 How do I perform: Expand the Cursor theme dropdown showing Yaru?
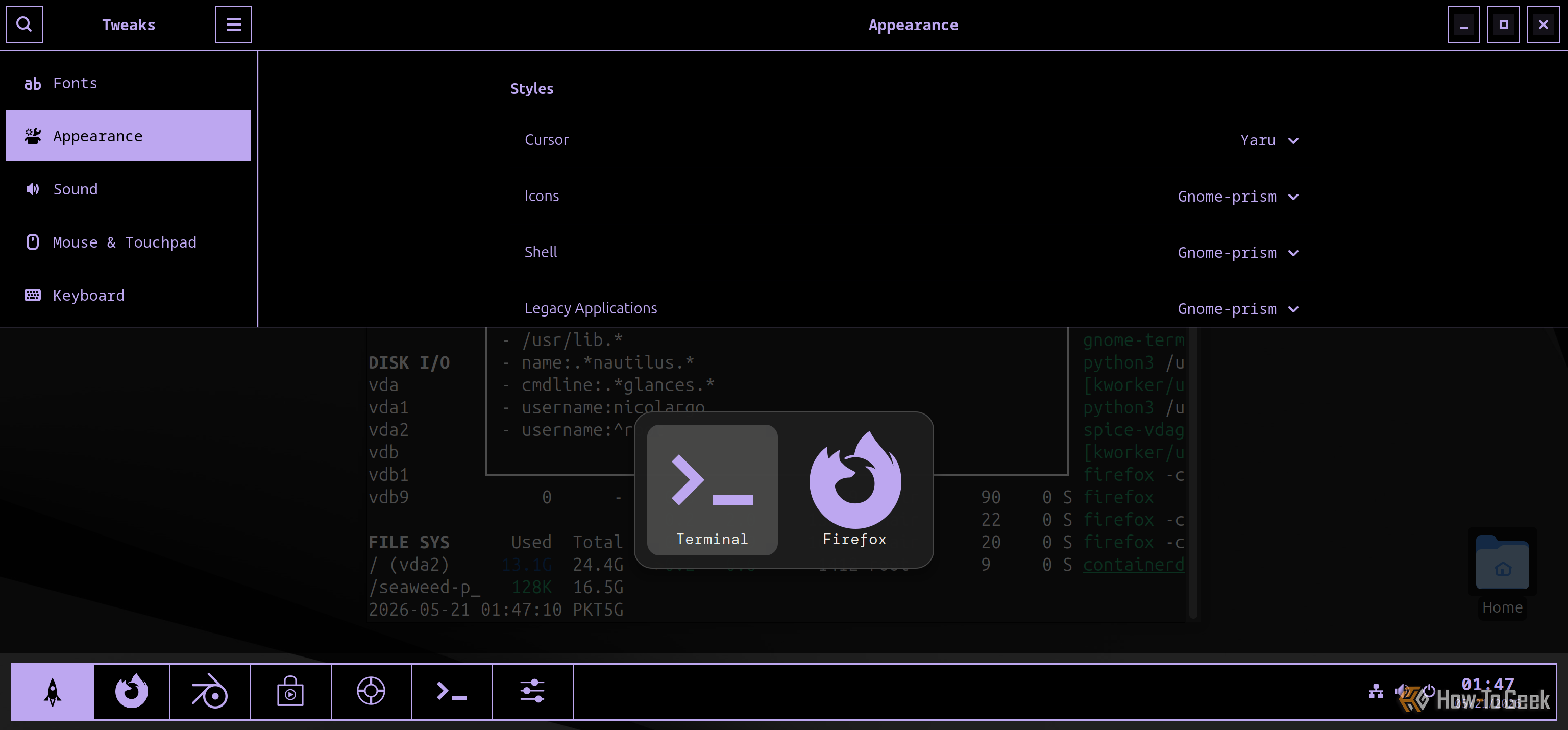tap(1270, 141)
